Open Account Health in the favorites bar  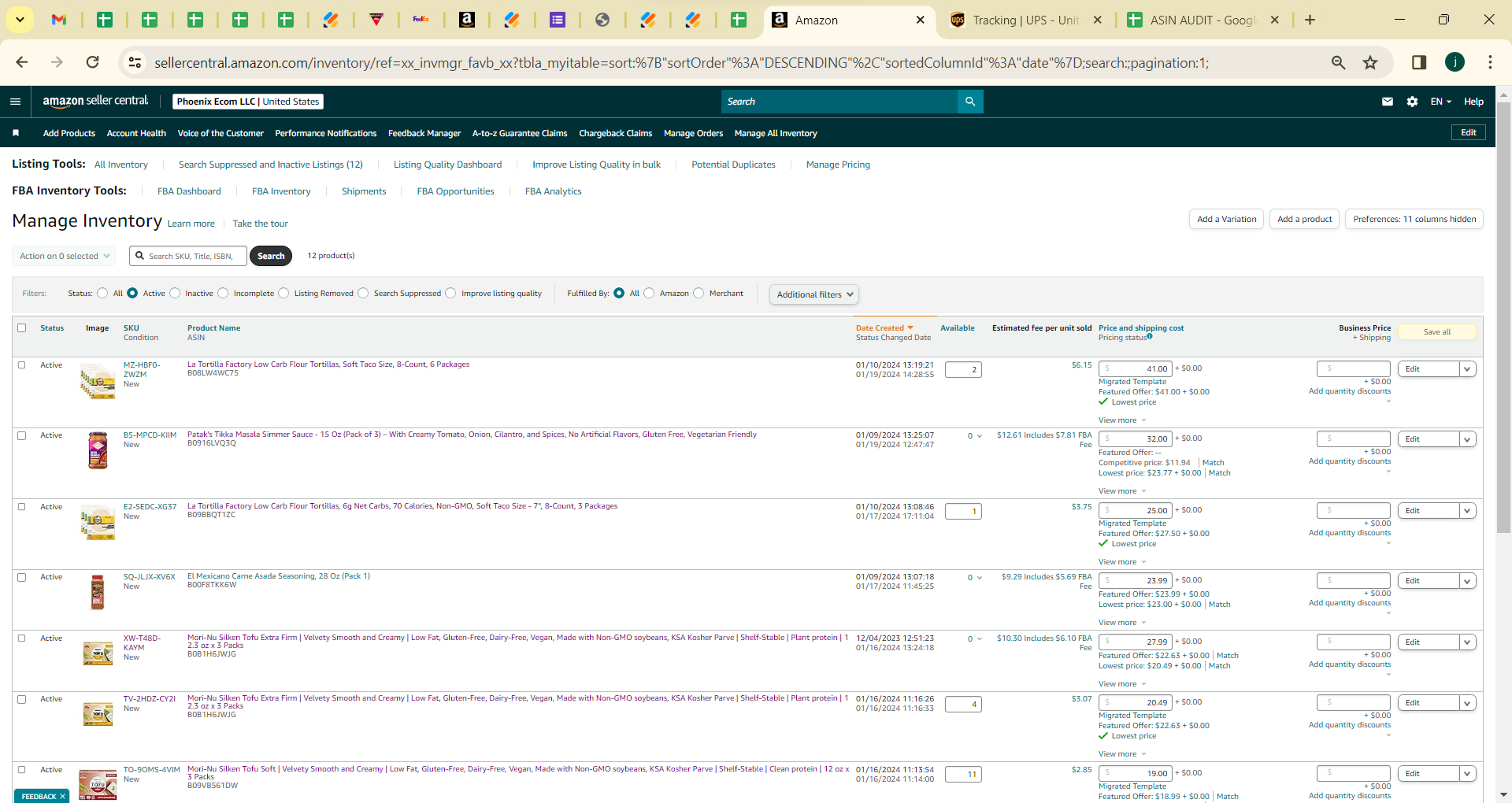point(136,133)
